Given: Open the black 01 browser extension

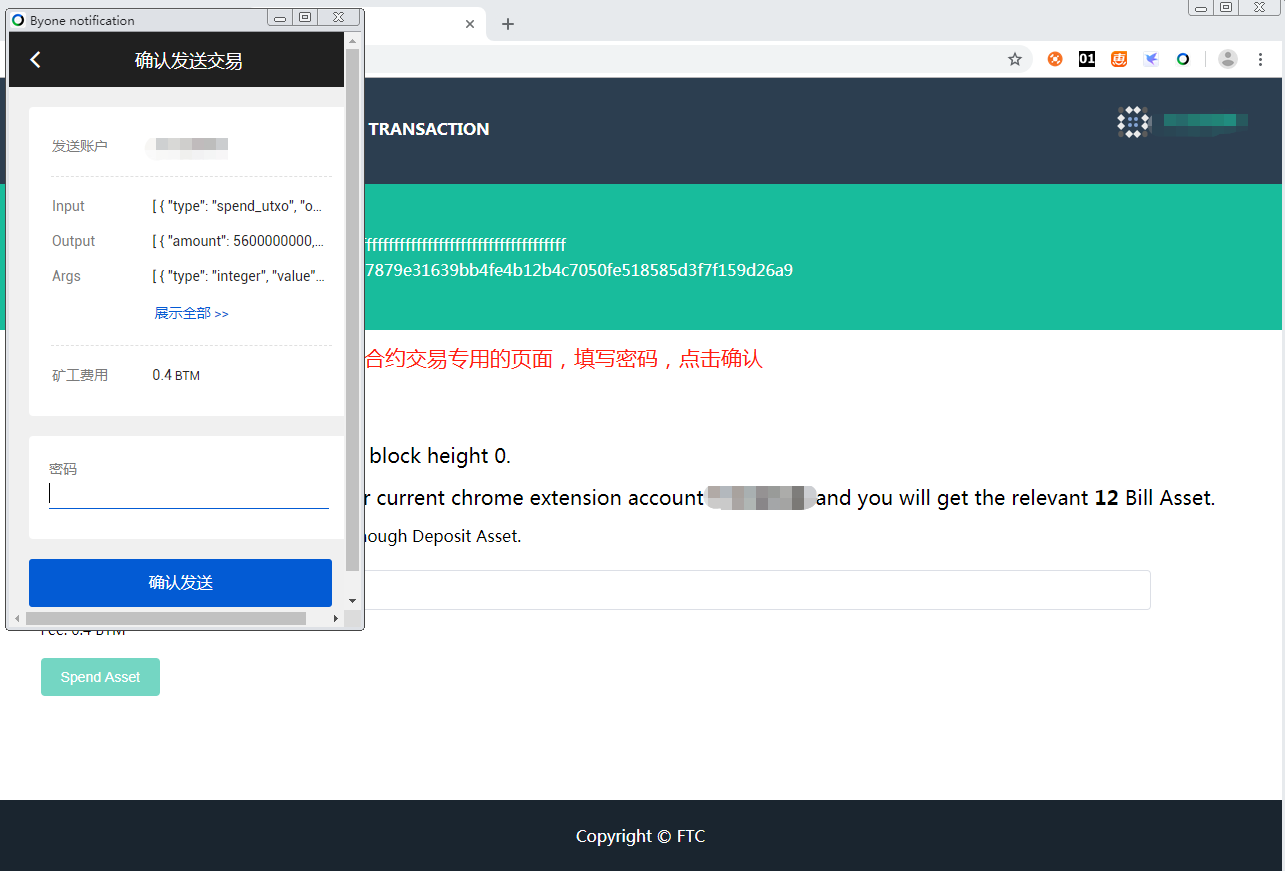Looking at the screenshot, I should click(1087, 59).
